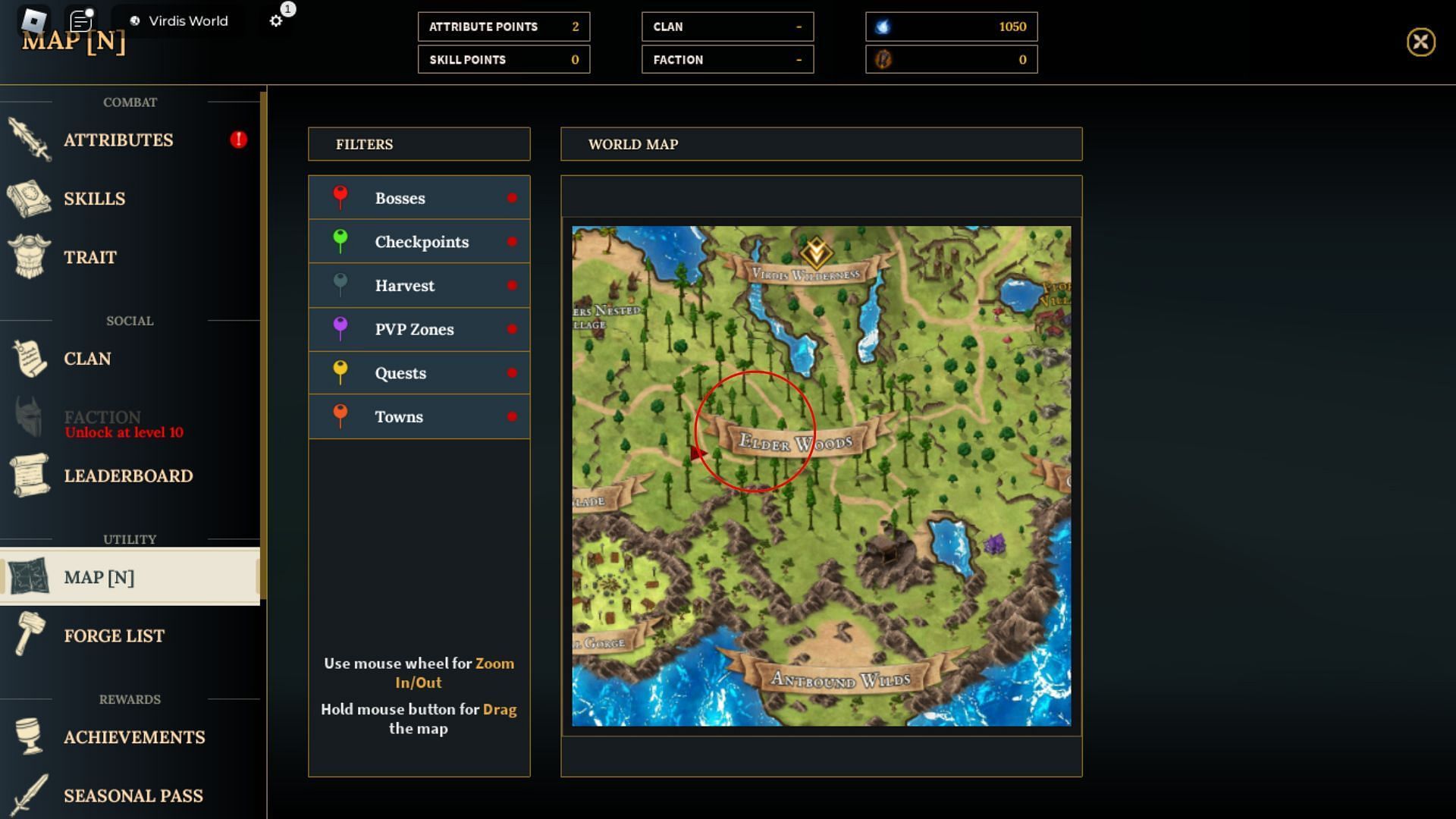Select the Map utility tab

pyautogui.click(x=128, y=577)
